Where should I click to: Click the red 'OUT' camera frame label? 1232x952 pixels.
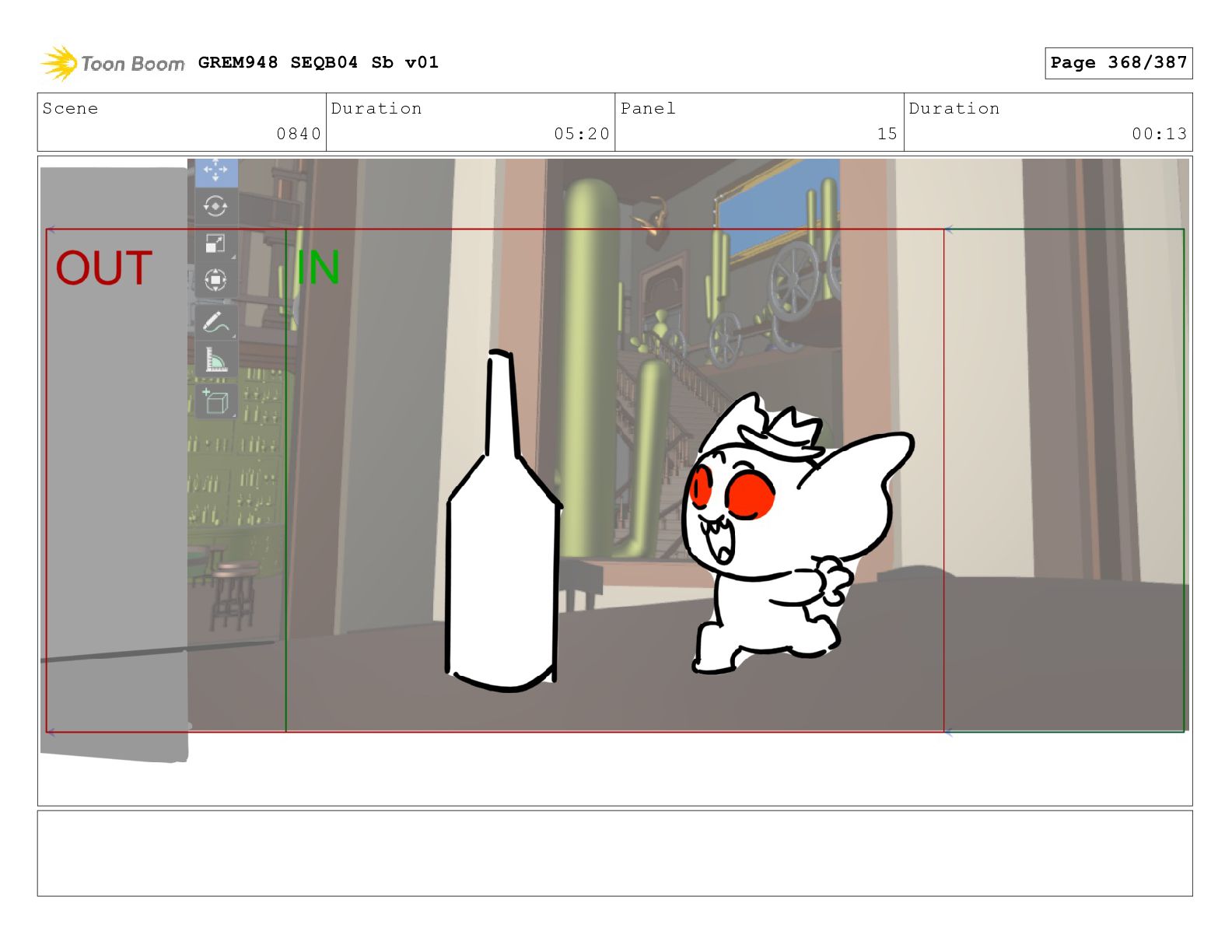103,268
